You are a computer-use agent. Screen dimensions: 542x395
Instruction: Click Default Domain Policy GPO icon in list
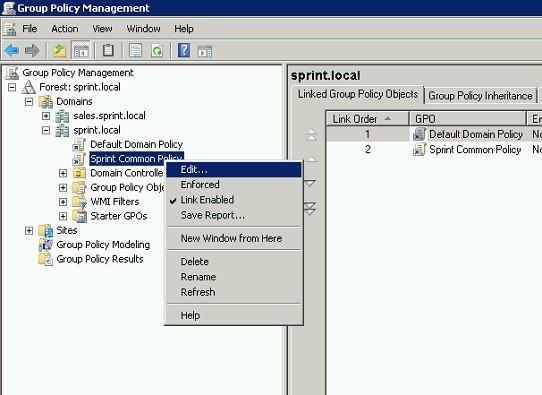[x=420, y=134]
